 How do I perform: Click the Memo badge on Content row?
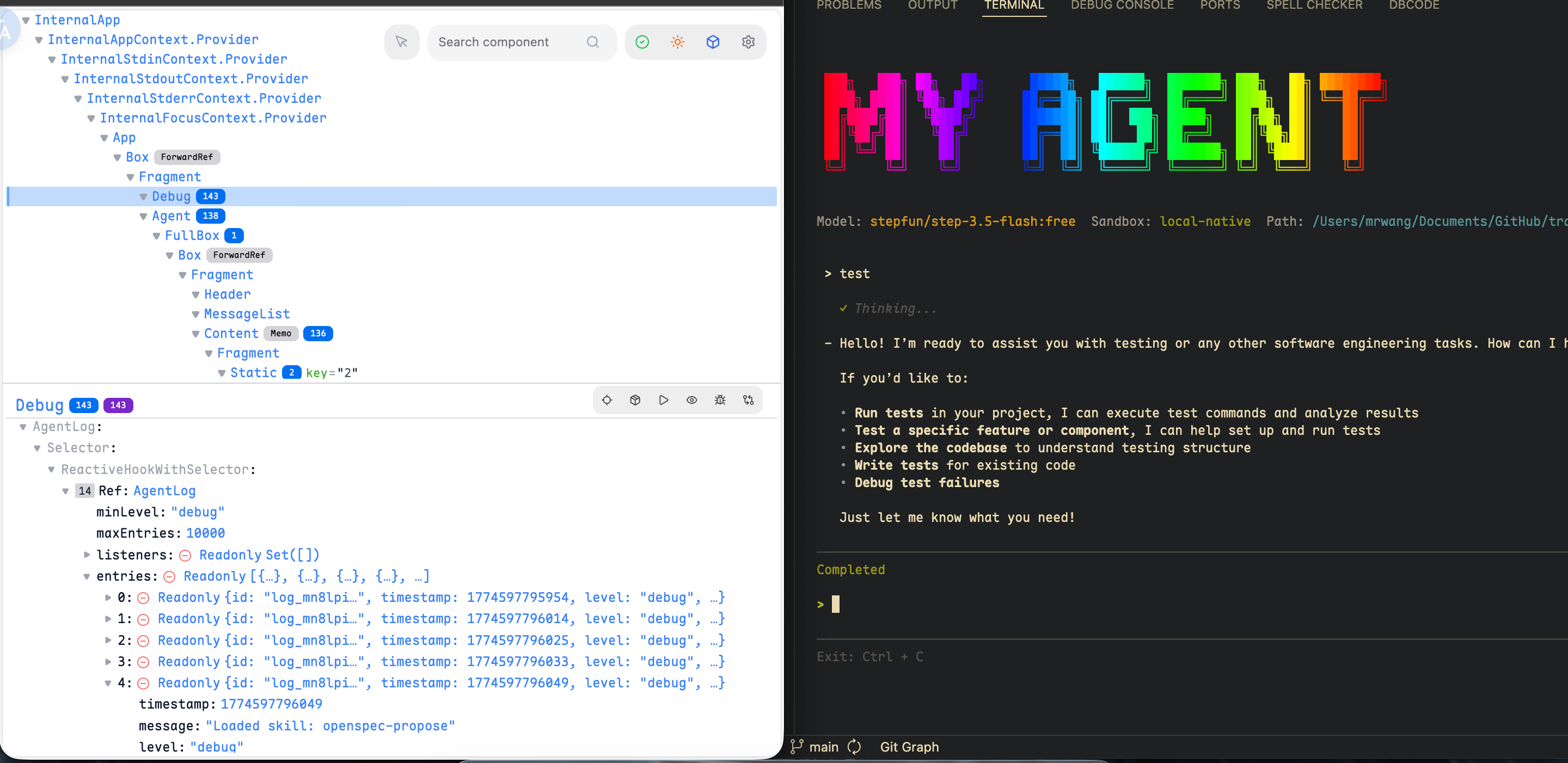tap(280, 333)
